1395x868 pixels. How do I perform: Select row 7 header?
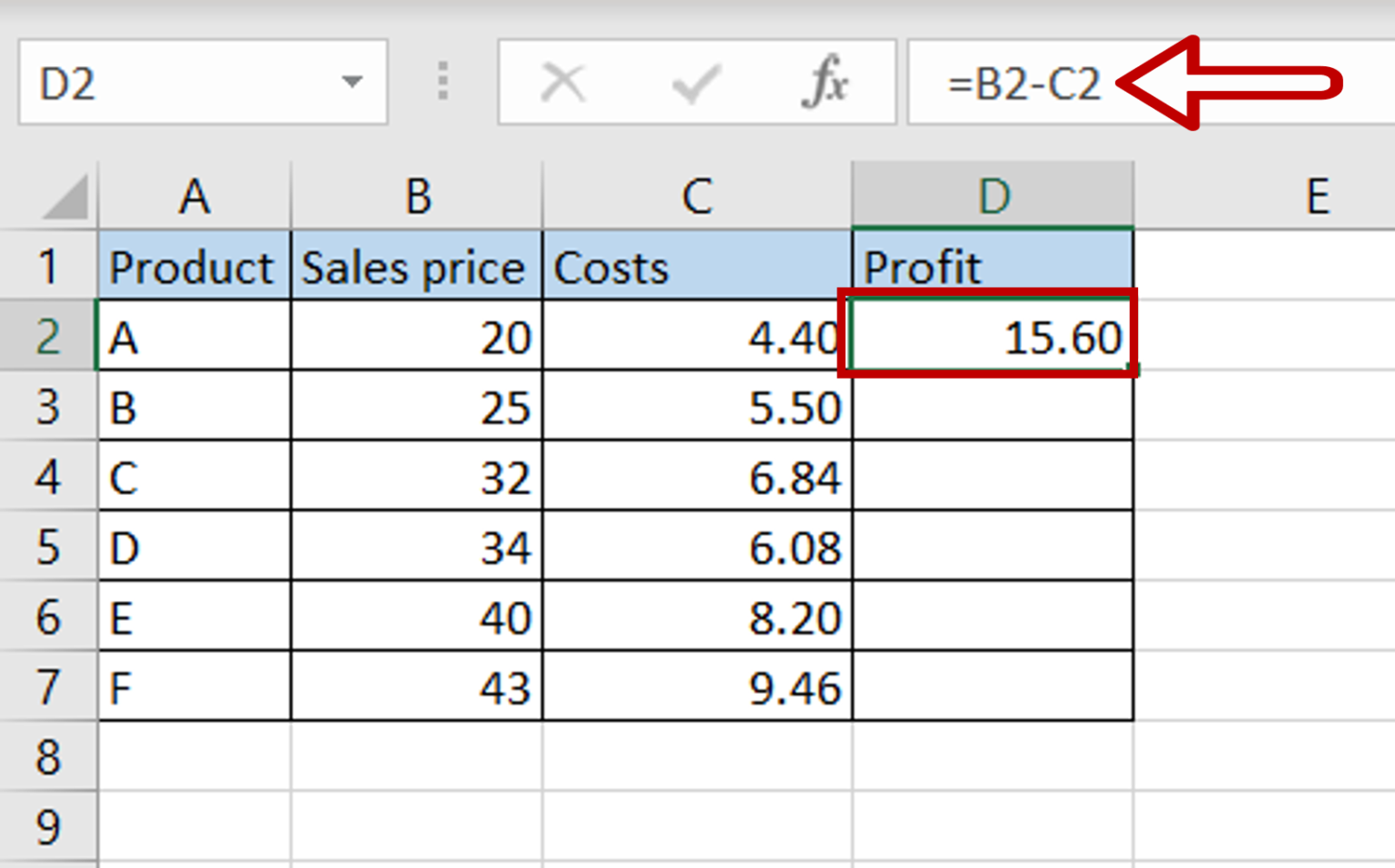click(x=48, y=686)
